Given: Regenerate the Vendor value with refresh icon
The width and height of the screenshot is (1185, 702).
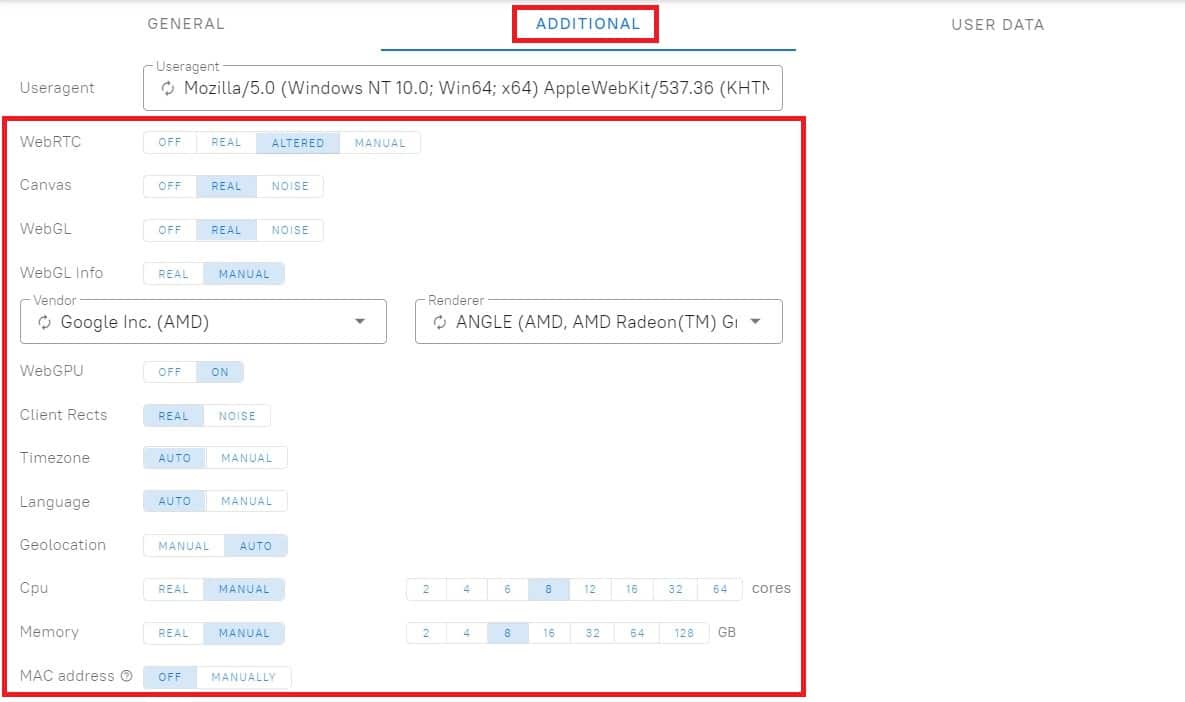Looking at the screenshot, I should click(44, 322).
